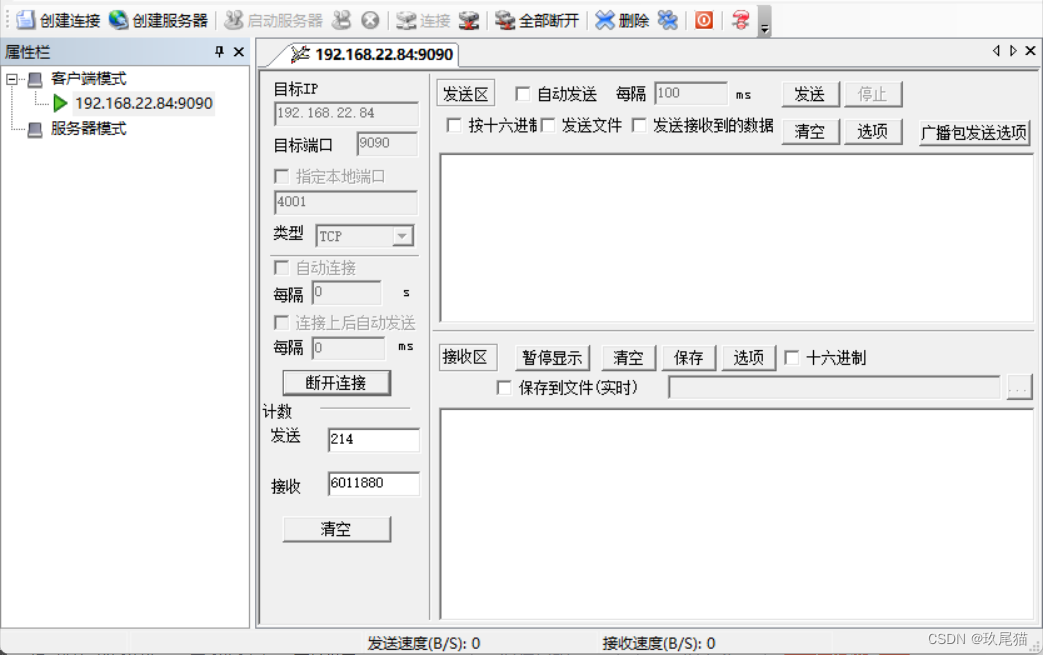Click 选项 button in the send area

[873, 132]
